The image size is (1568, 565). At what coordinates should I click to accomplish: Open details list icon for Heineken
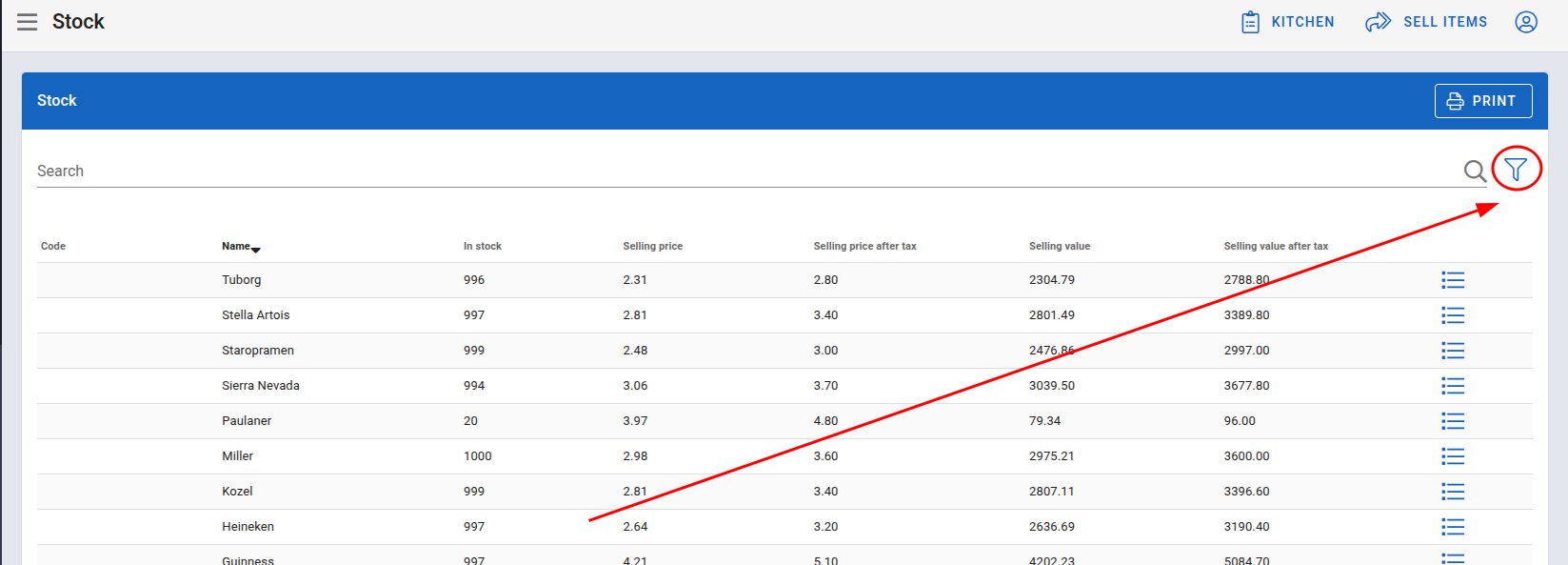point(1453,527)
